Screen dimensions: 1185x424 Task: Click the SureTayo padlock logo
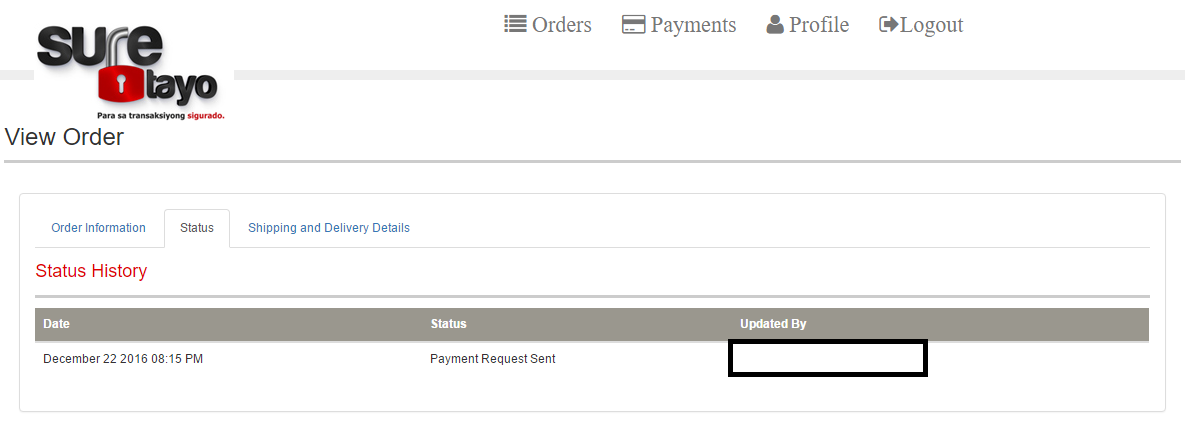click(x=128, y=72)
